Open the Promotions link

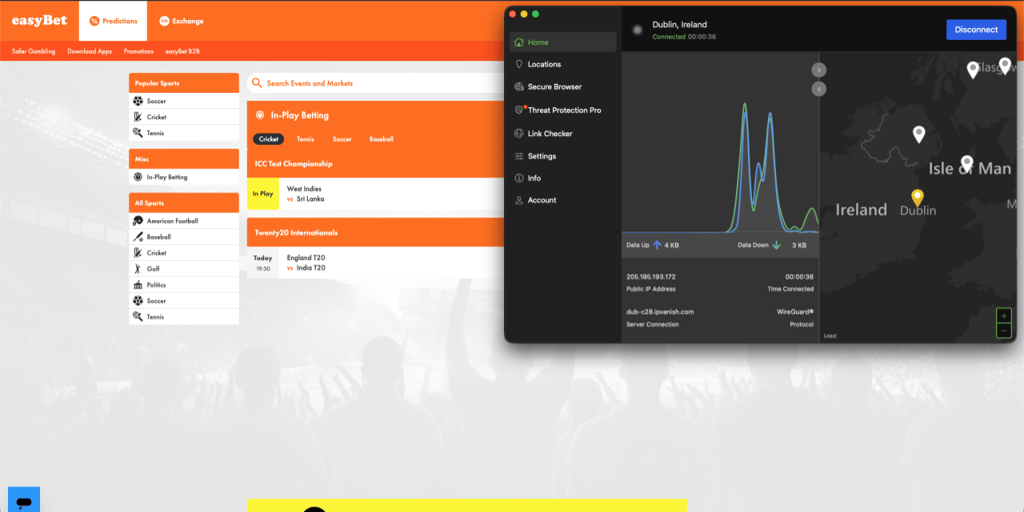138,51
